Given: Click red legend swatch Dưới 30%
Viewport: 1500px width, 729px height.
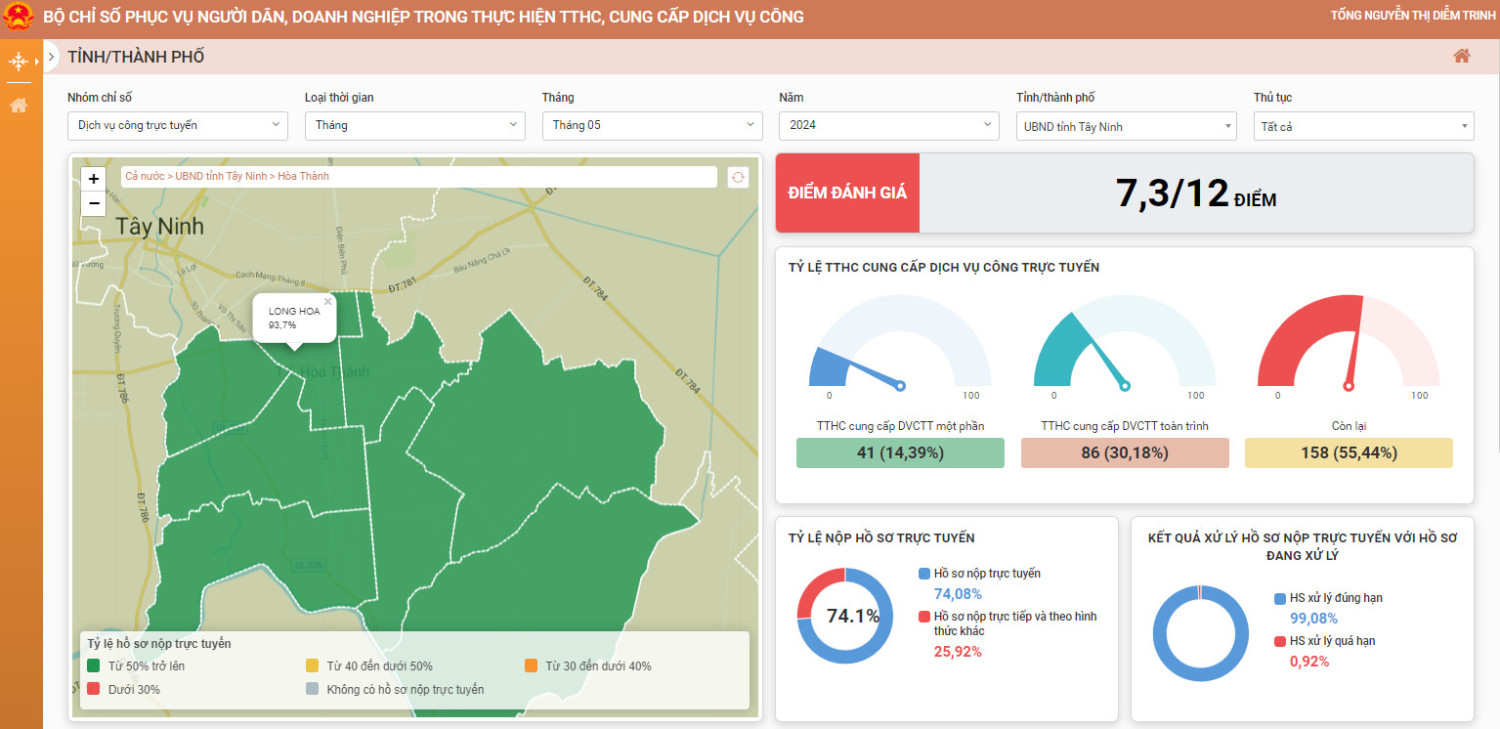Looking at the screenshot, I should coord(93,689).
